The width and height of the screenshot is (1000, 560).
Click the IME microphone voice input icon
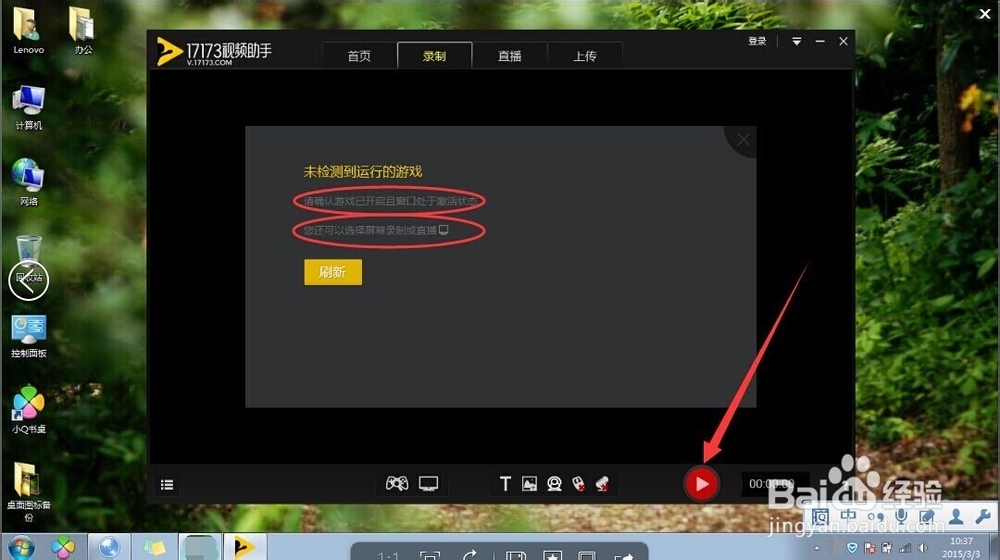pos(901,516)
